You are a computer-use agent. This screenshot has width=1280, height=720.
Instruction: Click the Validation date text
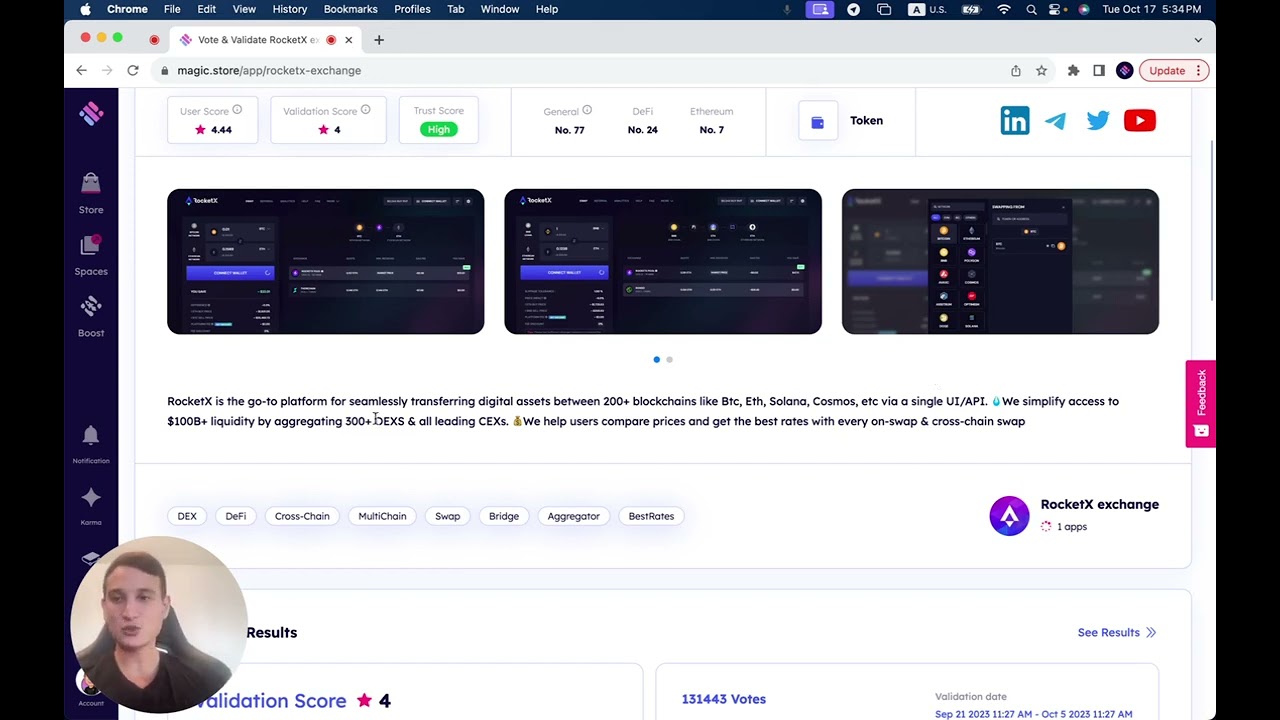coord(971,696)
